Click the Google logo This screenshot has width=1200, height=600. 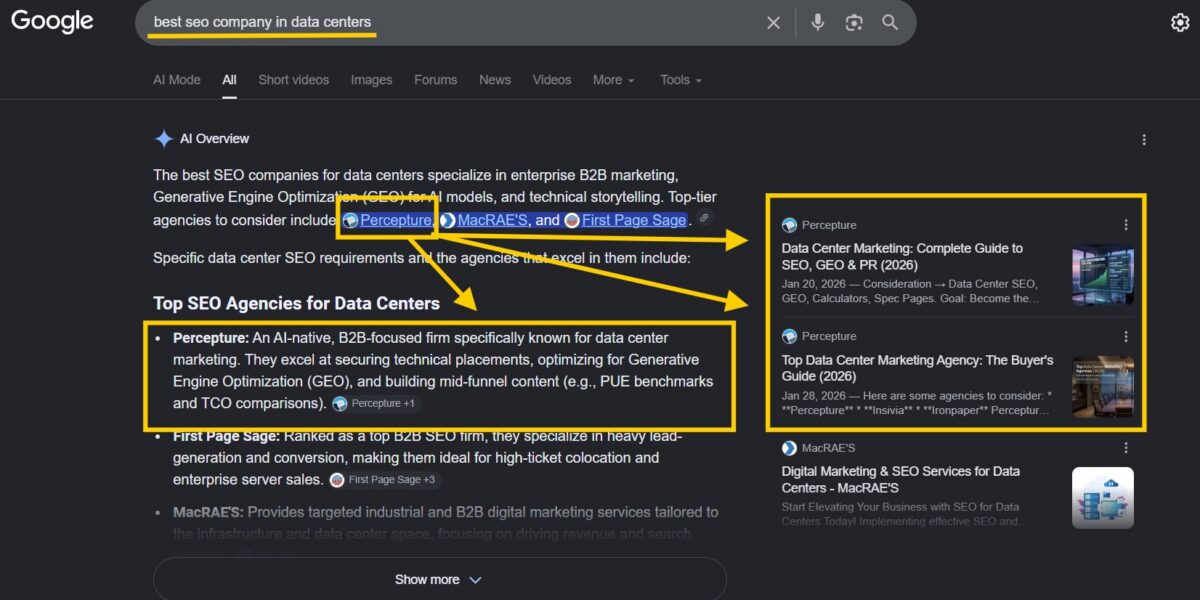[52, 21]
